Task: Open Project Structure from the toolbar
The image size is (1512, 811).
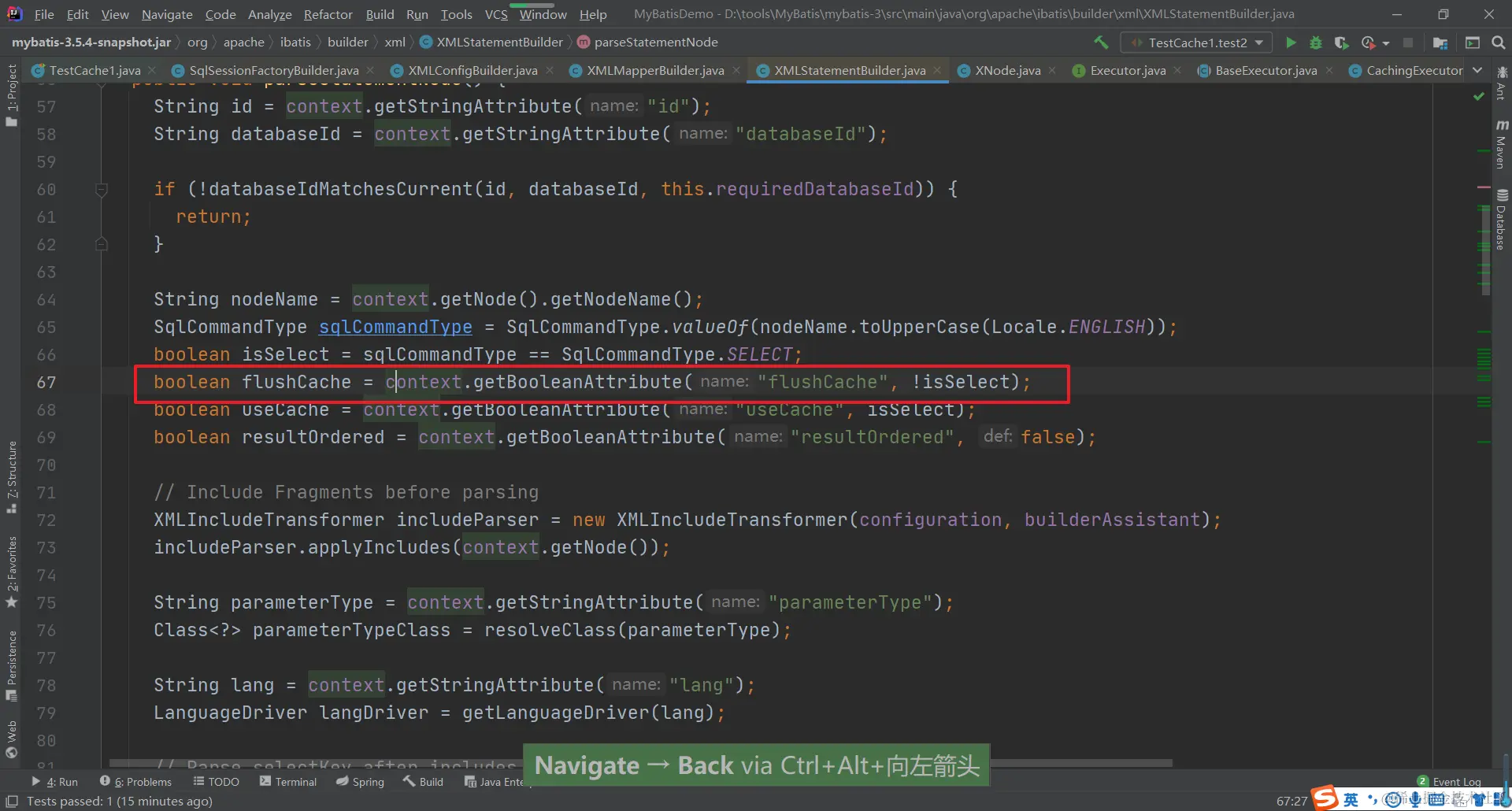Action: (x=1440, y=43)
